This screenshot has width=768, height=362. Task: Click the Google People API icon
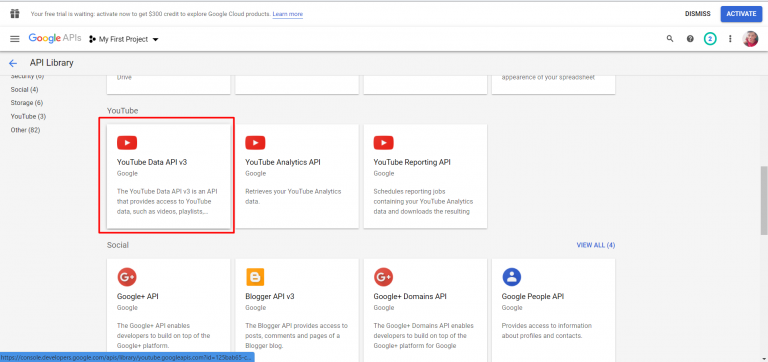pos(512,277)
